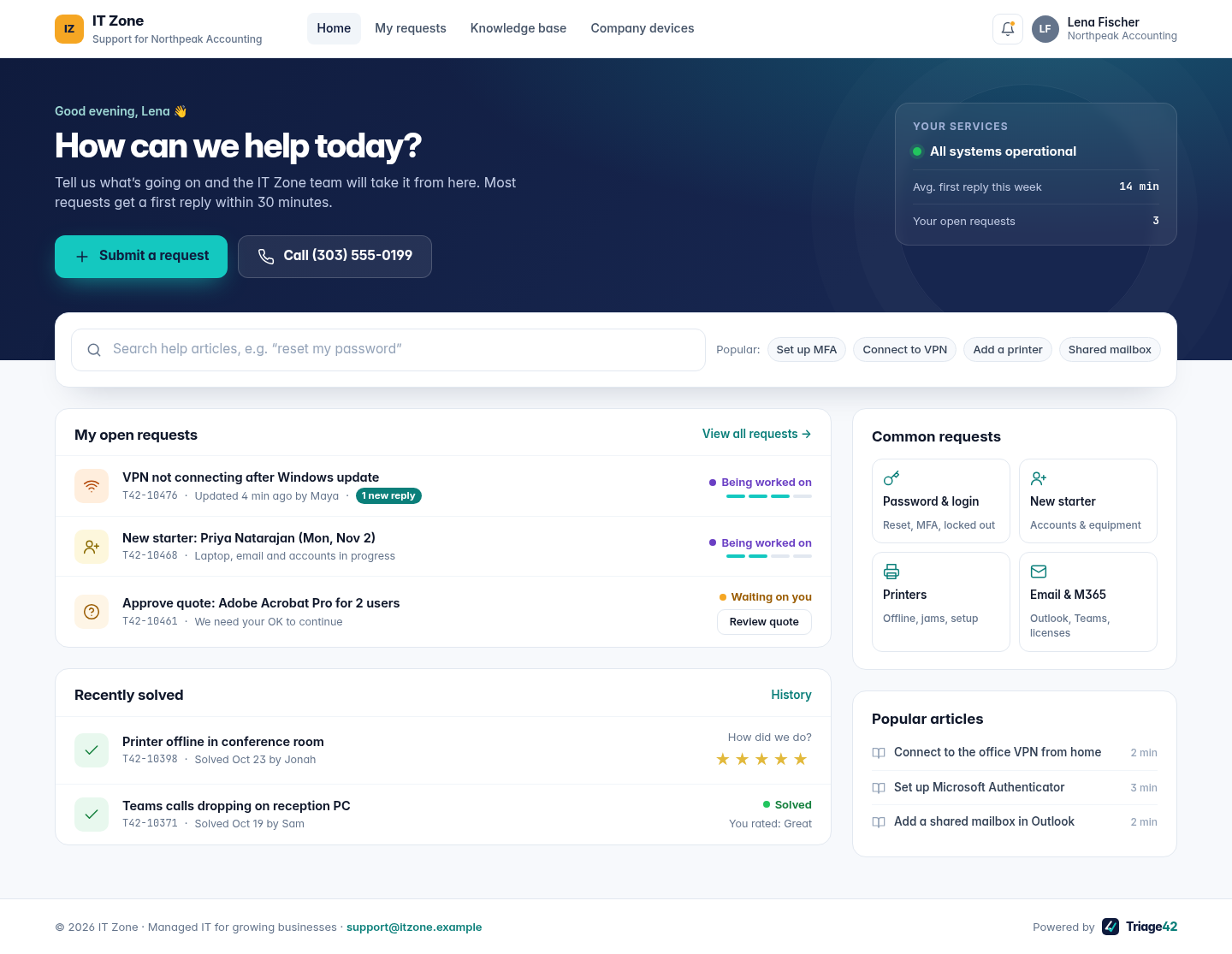This screenshot has width=1232, height=954.
Task: Switch to Company devices tab
Action: (643, 28)
